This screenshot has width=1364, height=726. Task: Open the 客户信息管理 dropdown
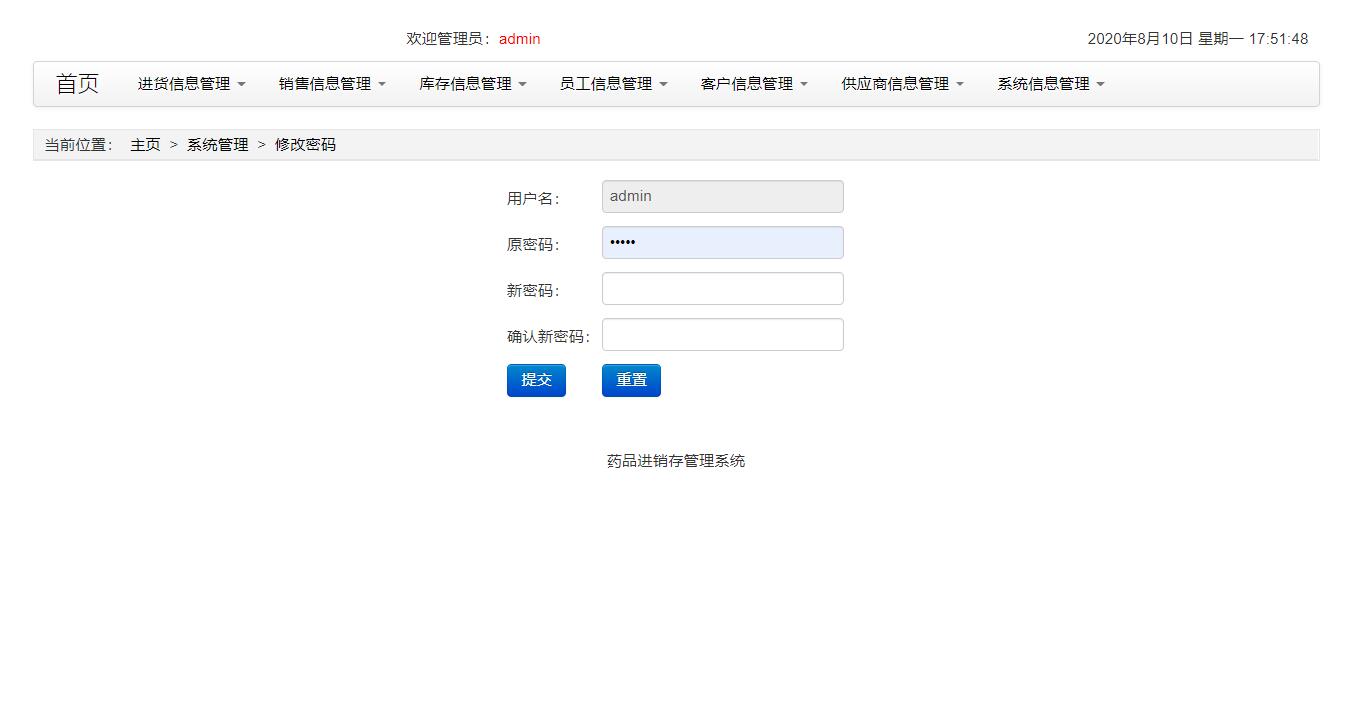click(x=751, y=84)
